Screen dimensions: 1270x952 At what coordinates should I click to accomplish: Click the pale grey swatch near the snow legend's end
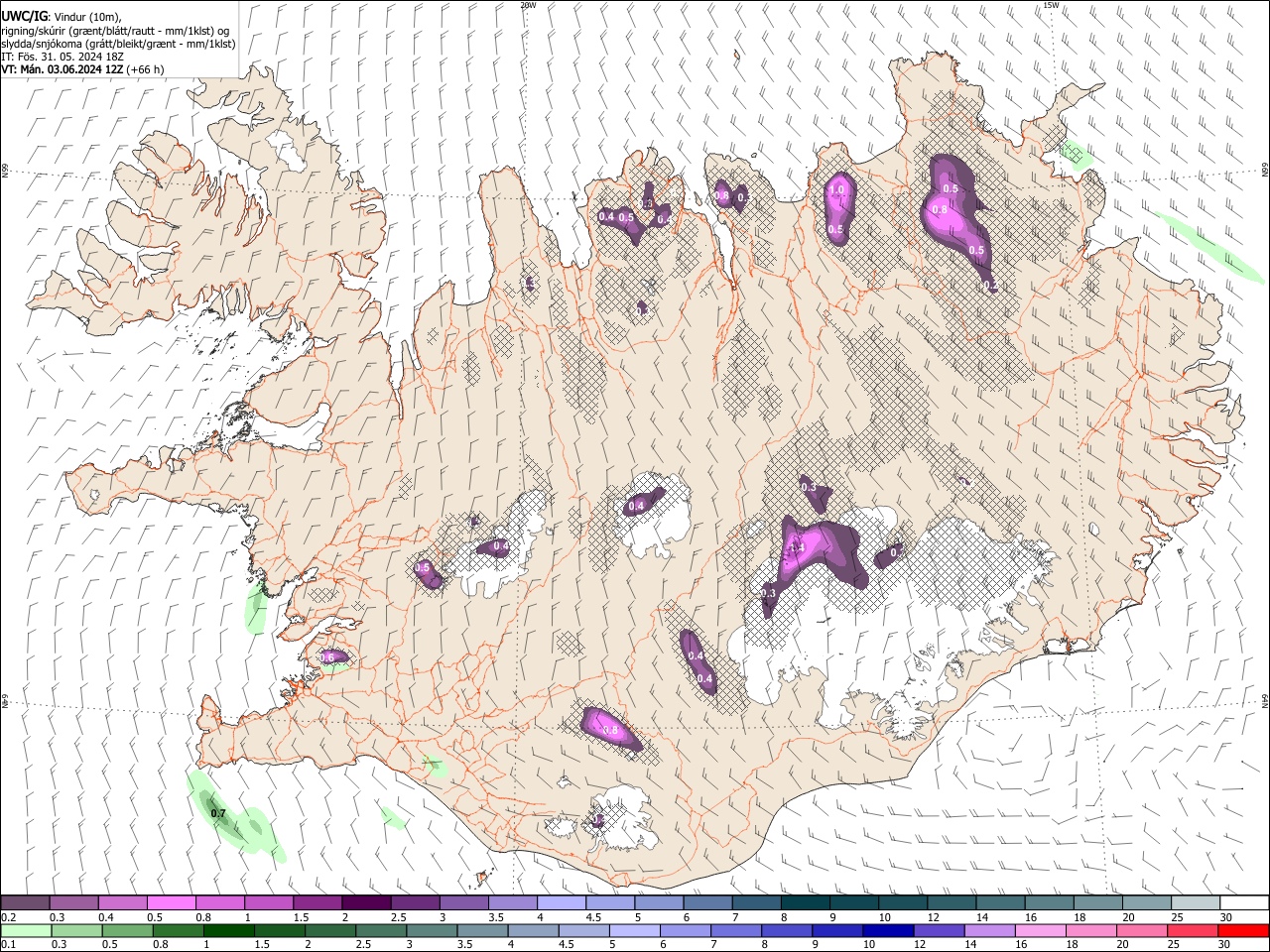point(1196,903)
